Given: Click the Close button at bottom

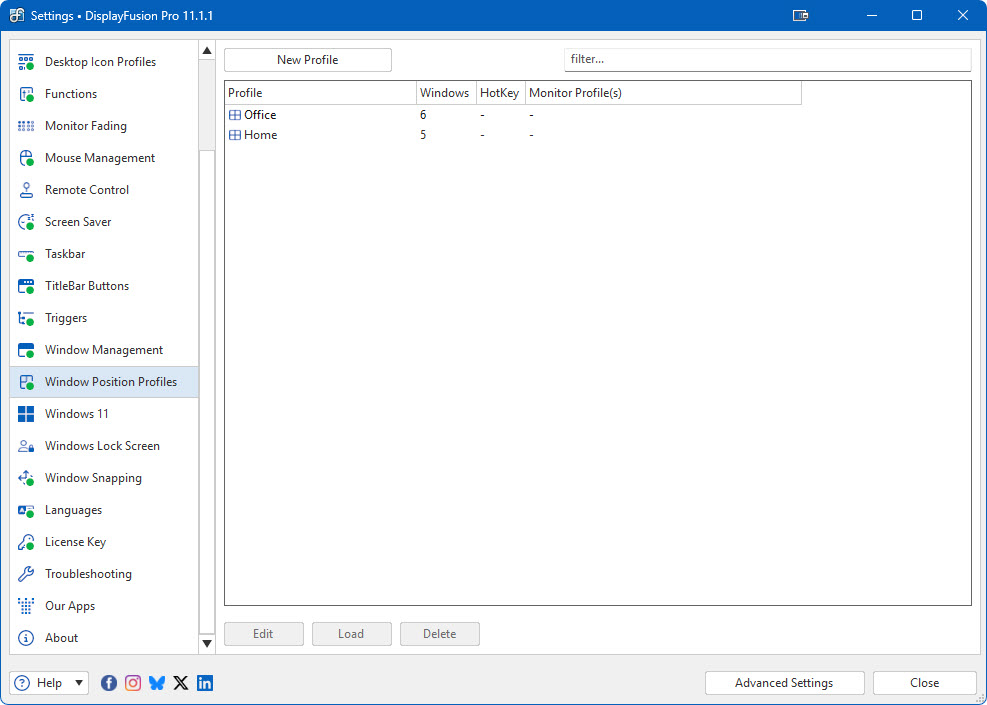Looking at the screenshot, I should pos(924,683).
